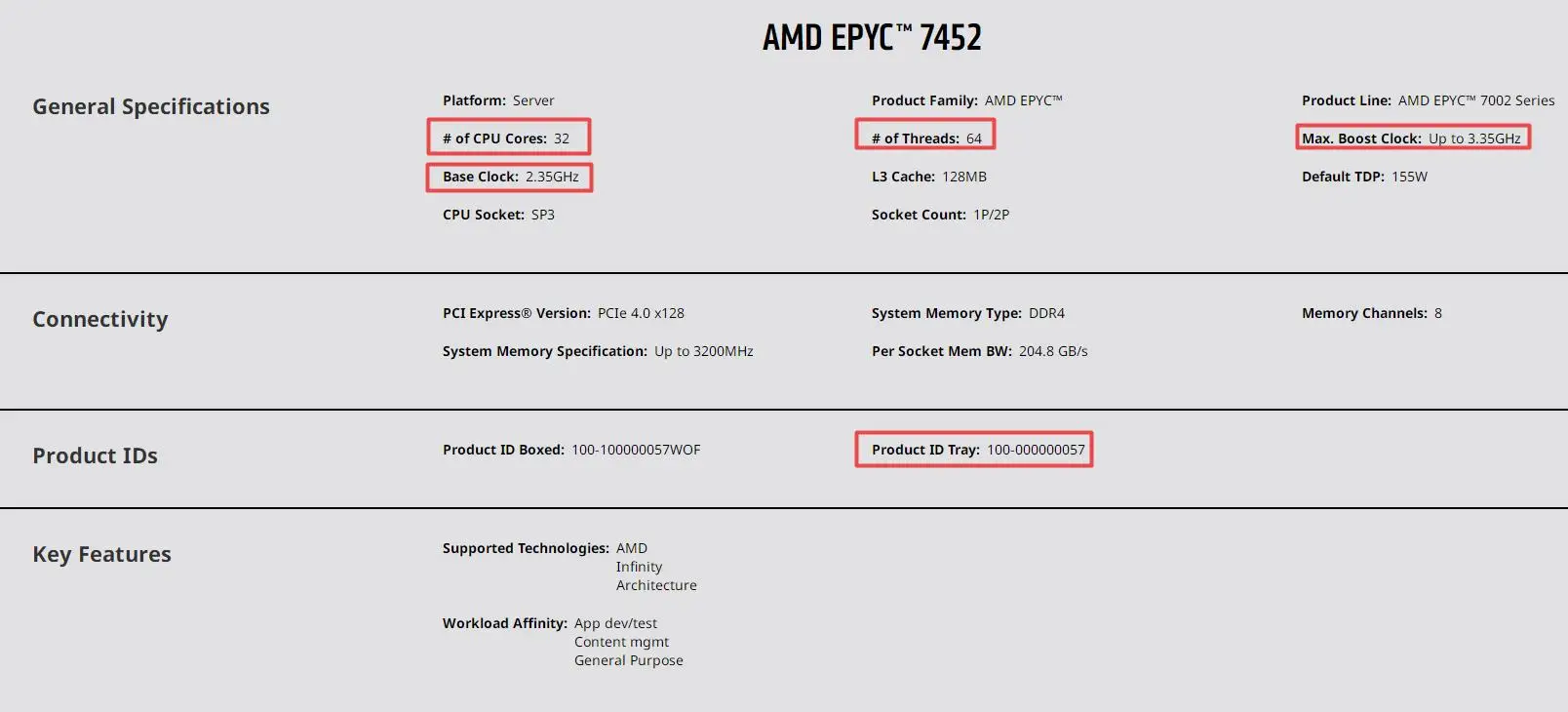This screenshot has height=712, width=1568.
Task: Click the Product IDs section heading
Action: 95,455
